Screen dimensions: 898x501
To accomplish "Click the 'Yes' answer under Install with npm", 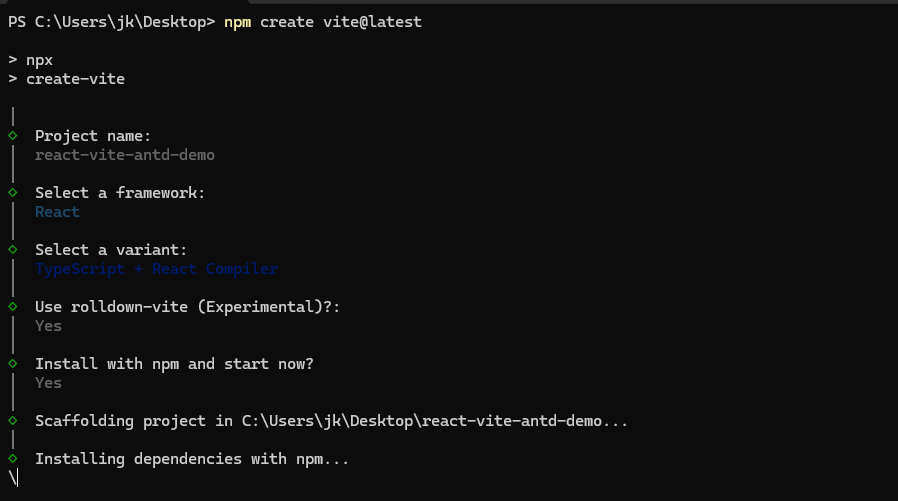I will tap(48, 383).
